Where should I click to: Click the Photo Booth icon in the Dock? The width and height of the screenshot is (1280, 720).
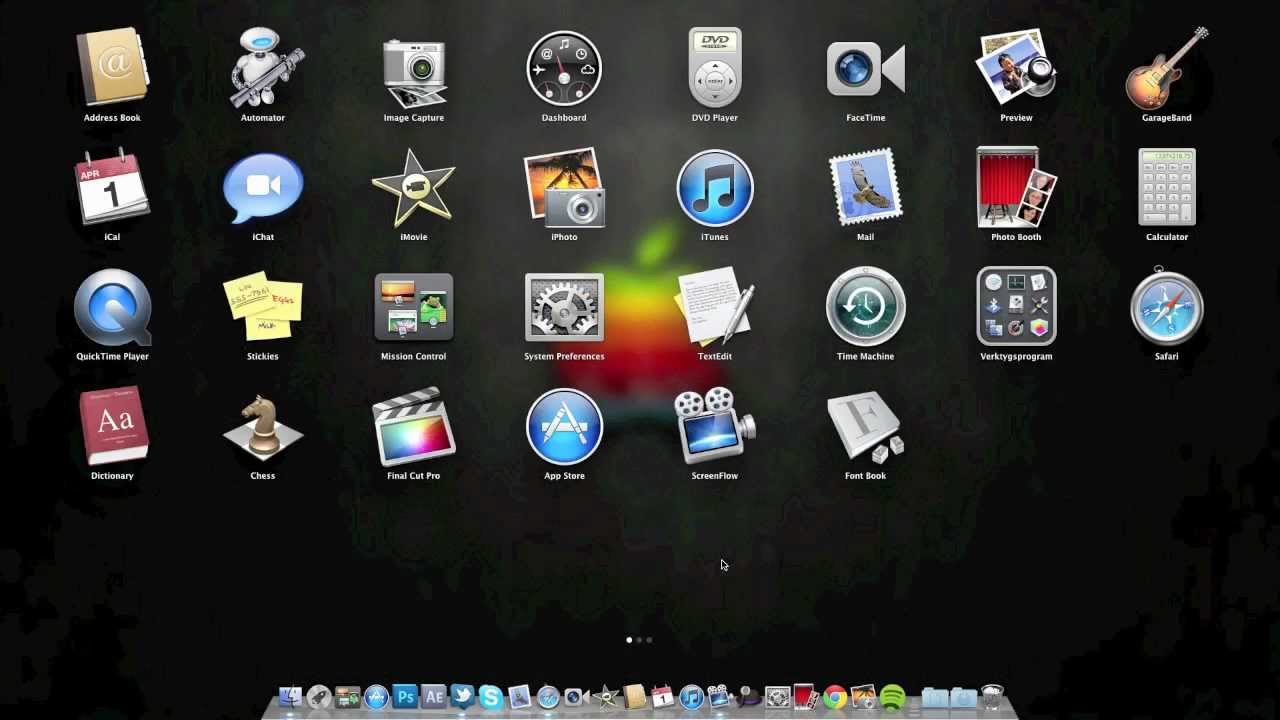tap(806, 697)
